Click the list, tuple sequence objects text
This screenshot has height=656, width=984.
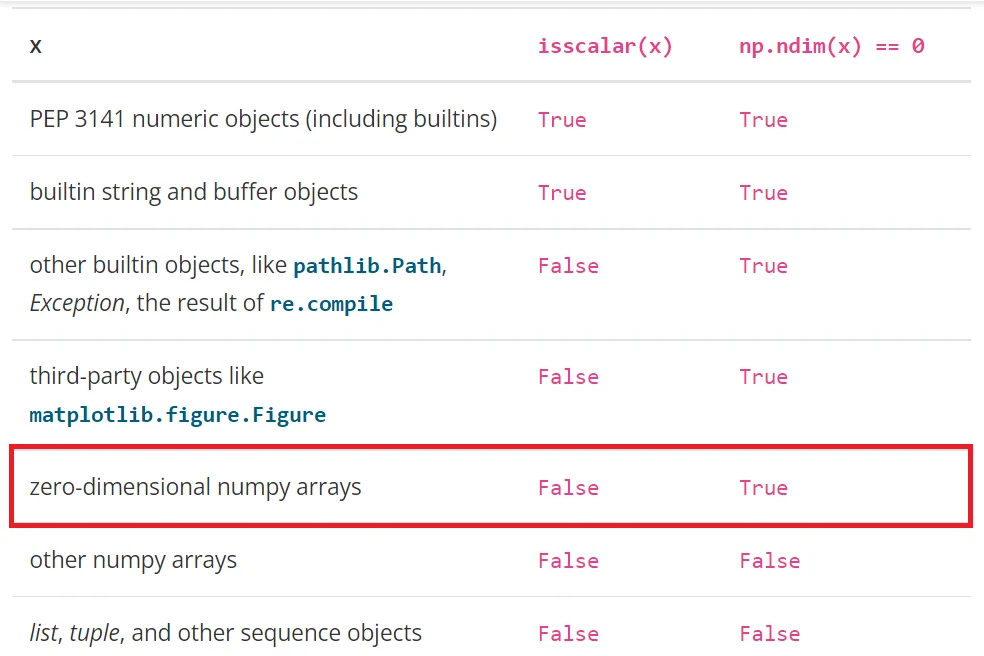pos(226,633)
